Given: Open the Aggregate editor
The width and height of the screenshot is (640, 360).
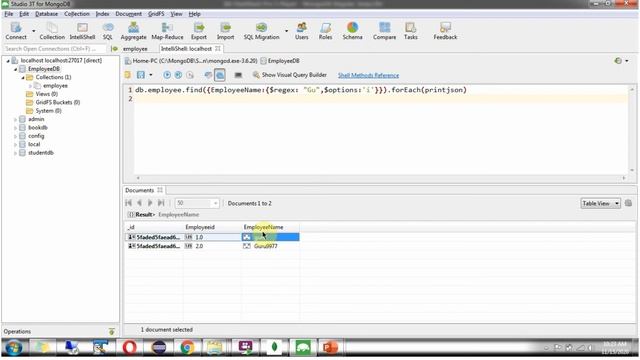Looking at the screenshot, I should coord(133,31).
